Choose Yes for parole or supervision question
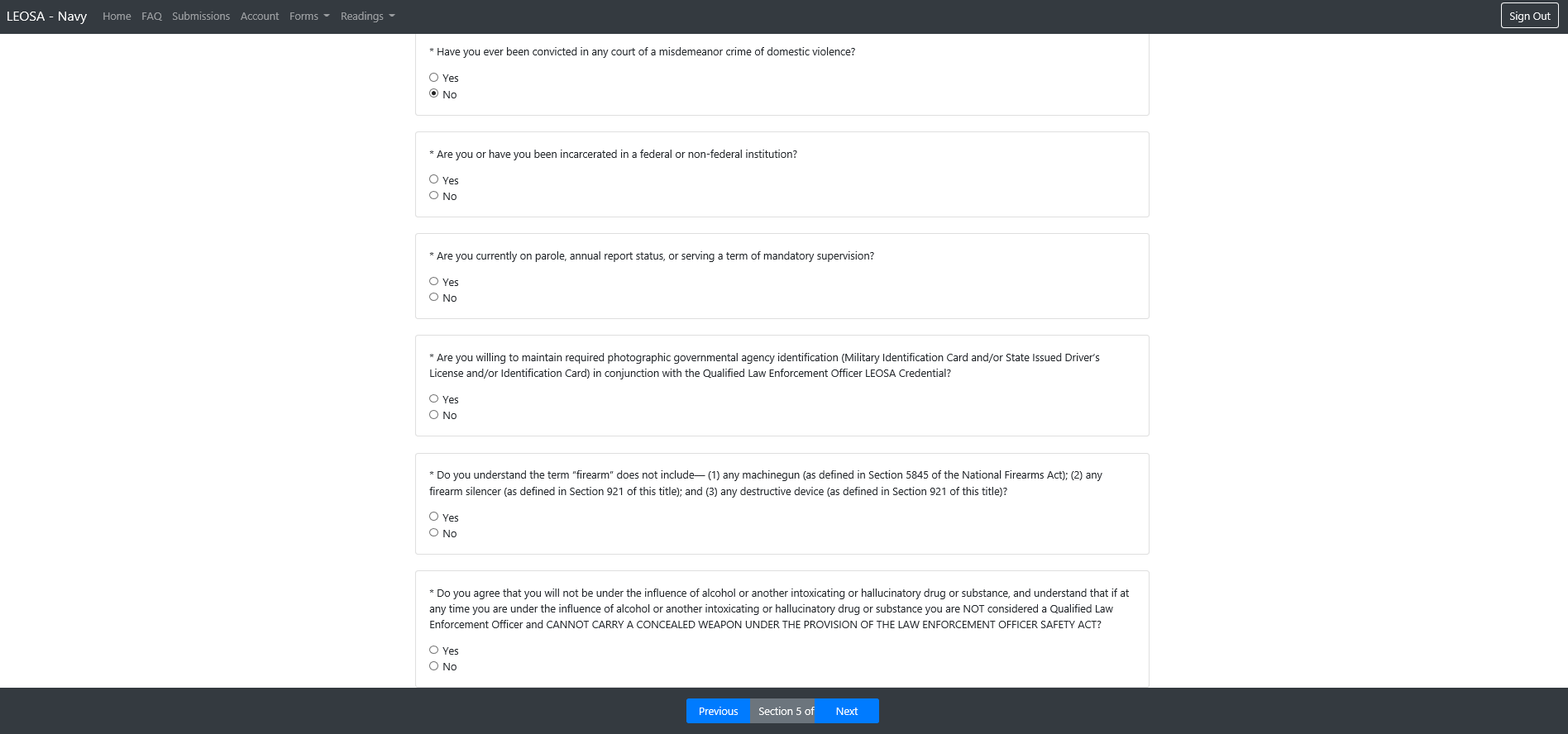1568x734 pixels. coord(433,282)
